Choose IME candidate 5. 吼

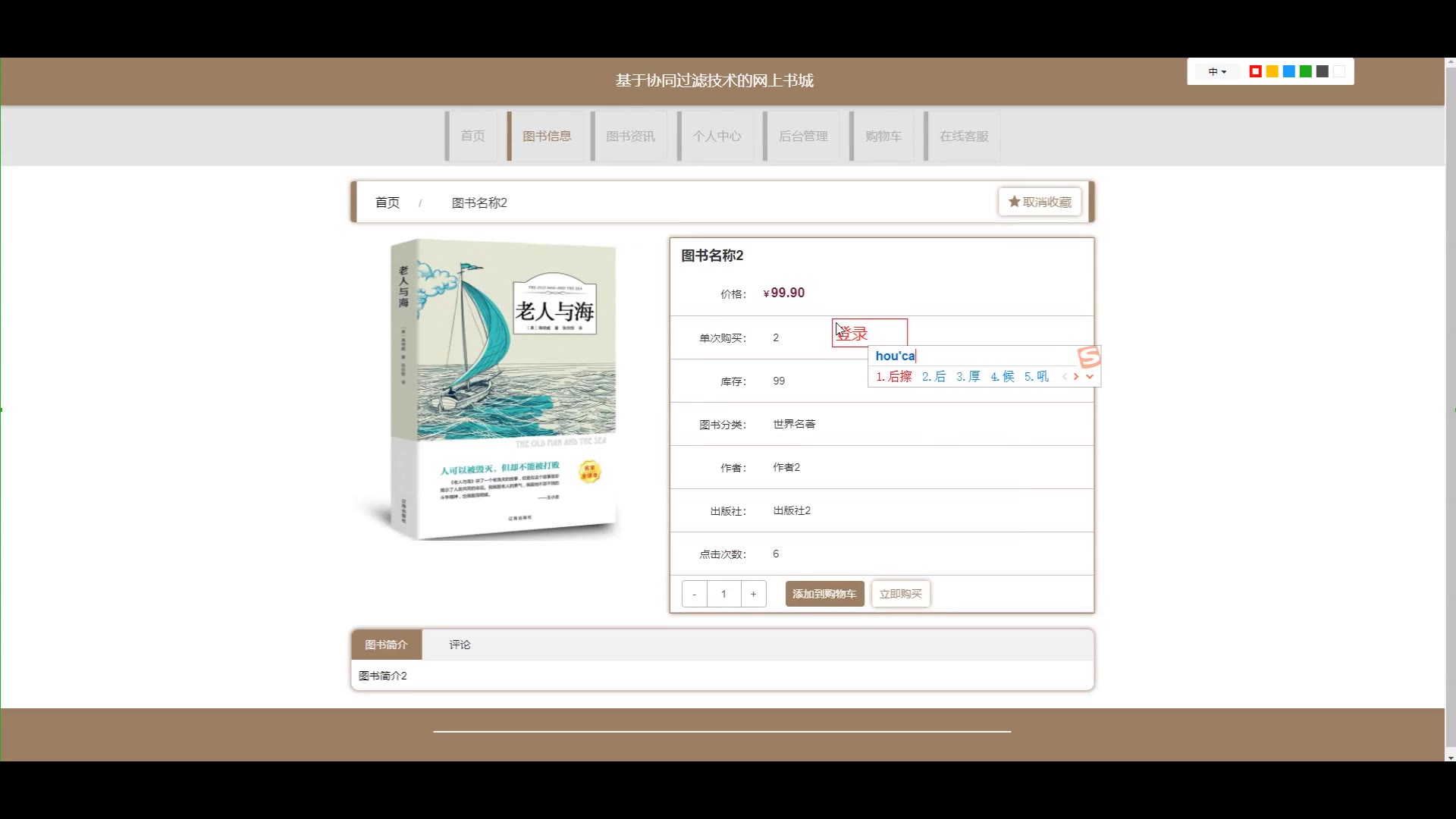(x=1036, y=376)
